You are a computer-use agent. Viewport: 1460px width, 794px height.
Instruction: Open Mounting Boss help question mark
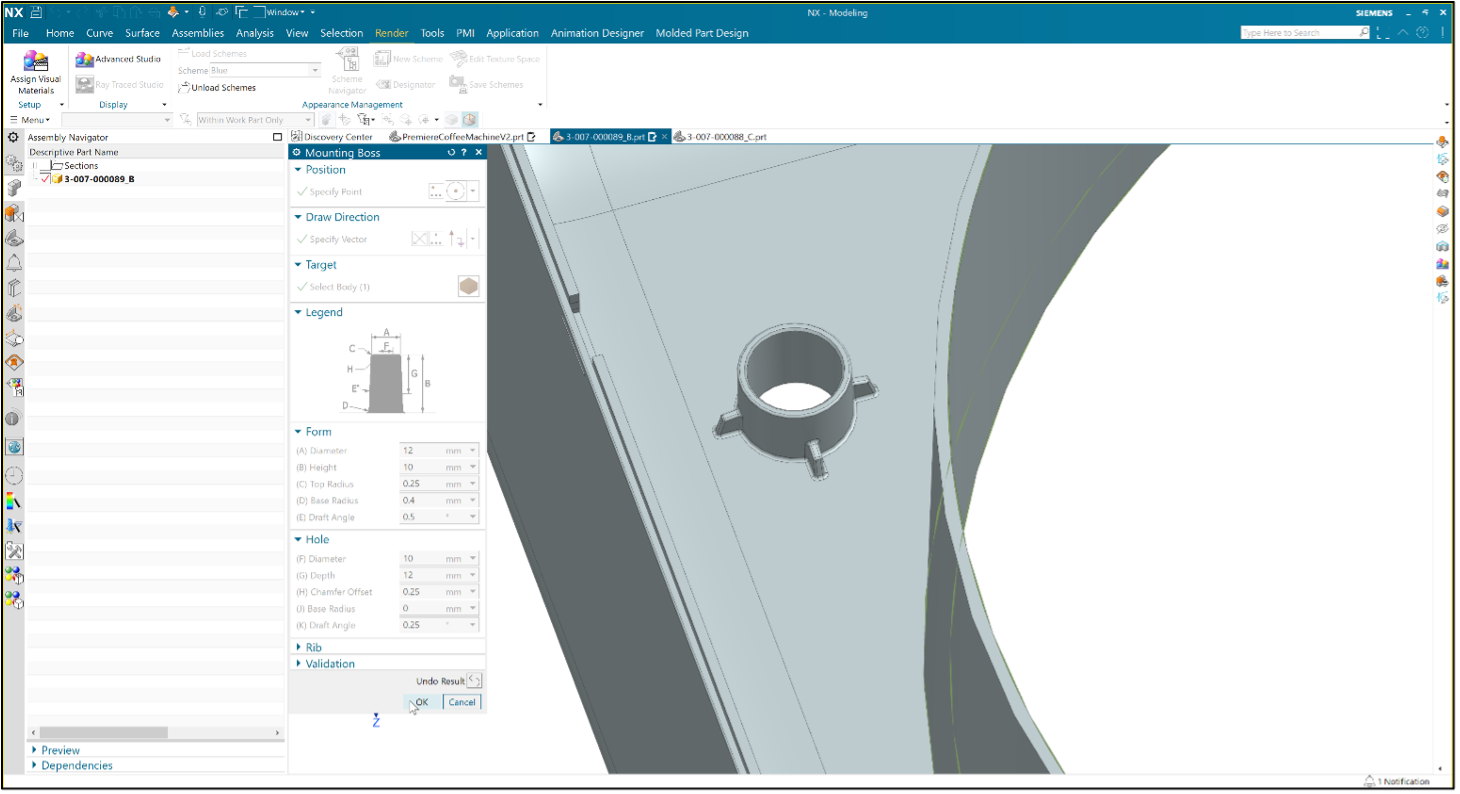(x=464, y=153)
